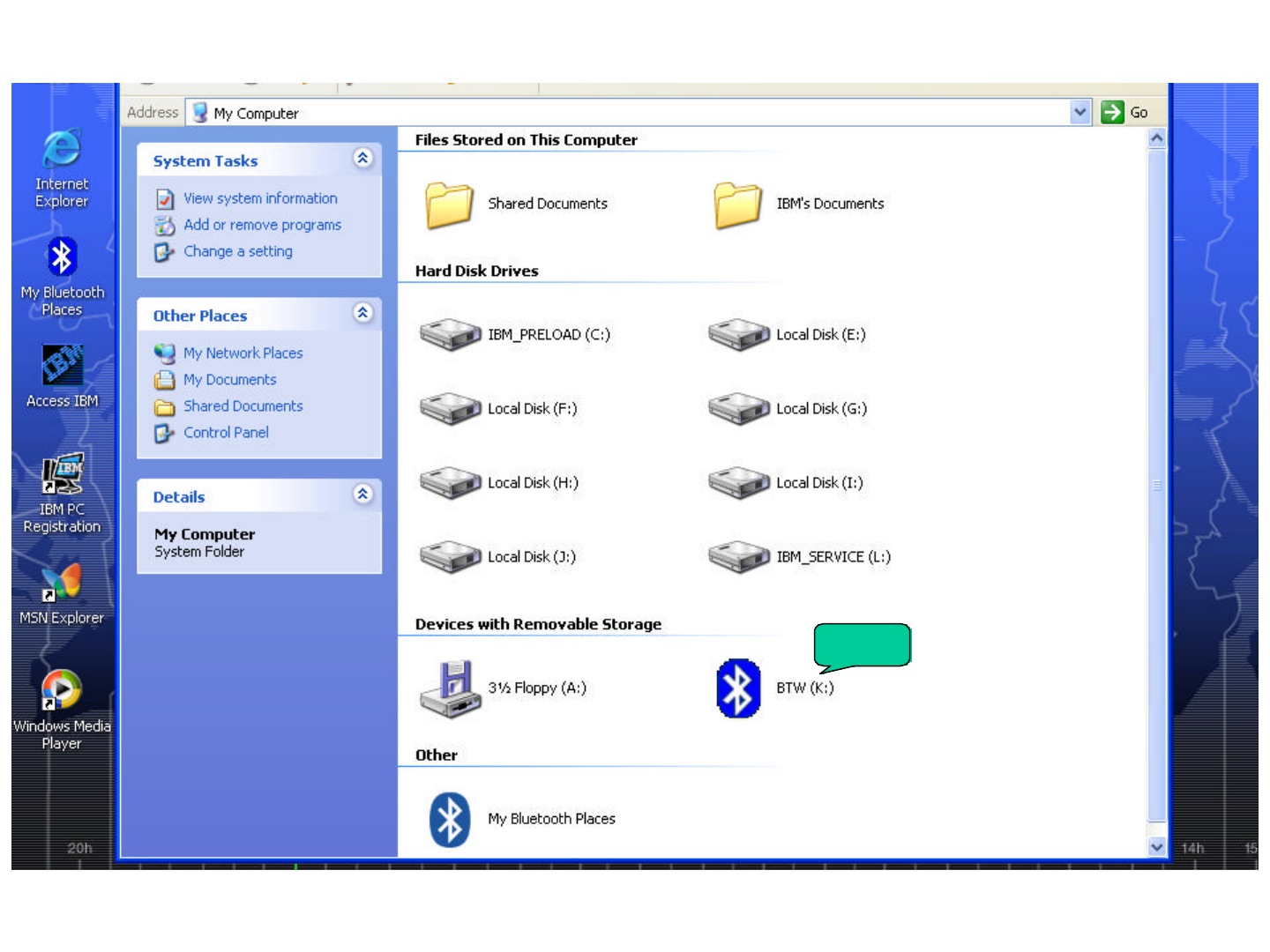Click the Go green arrow icon
The height and width of the screenshot is (952, 1270).
coord(1112,113)
